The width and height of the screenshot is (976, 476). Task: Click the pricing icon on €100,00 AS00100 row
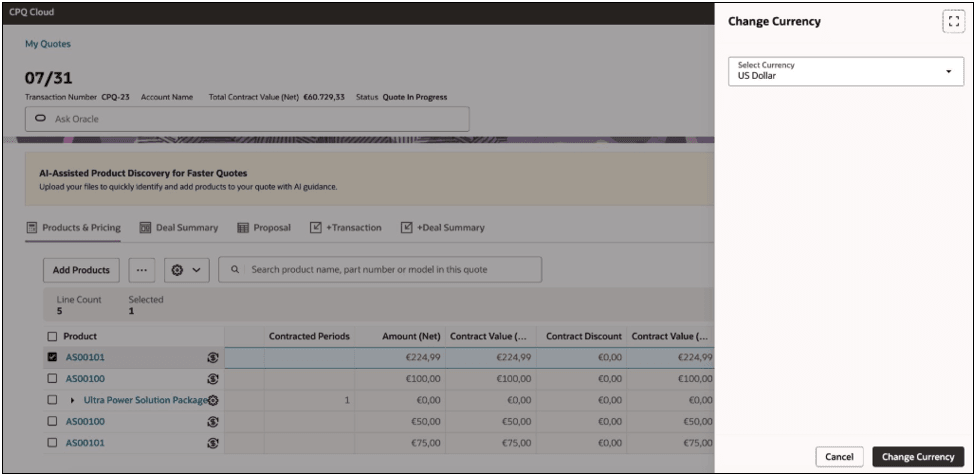(213, 378)
